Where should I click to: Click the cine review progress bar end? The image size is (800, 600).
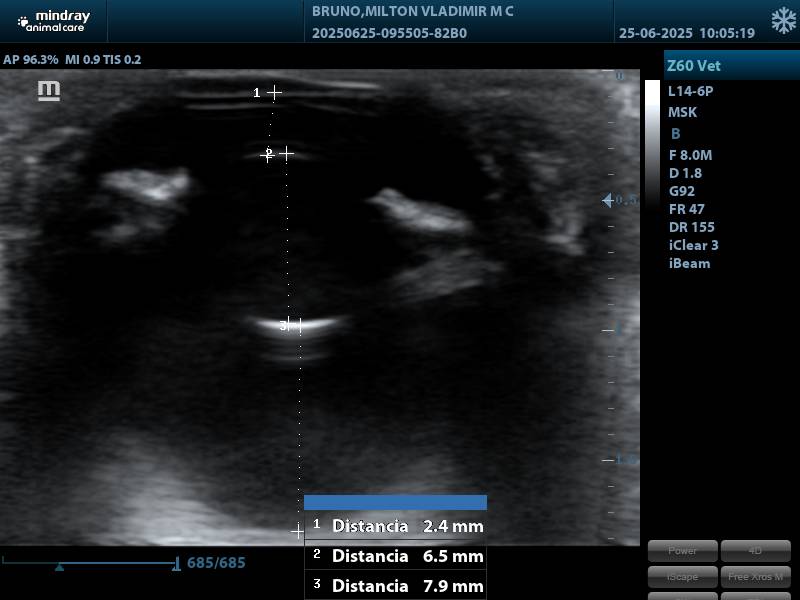coord(177,564)
